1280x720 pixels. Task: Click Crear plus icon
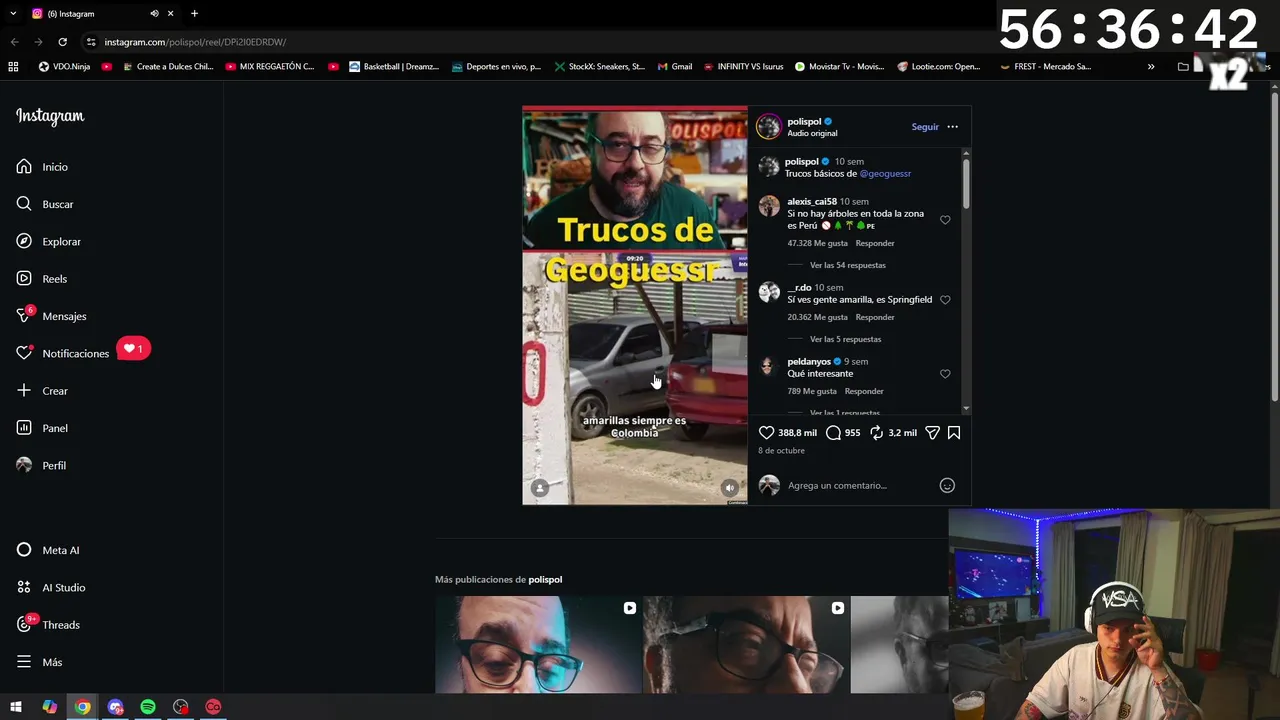[24, 391]
